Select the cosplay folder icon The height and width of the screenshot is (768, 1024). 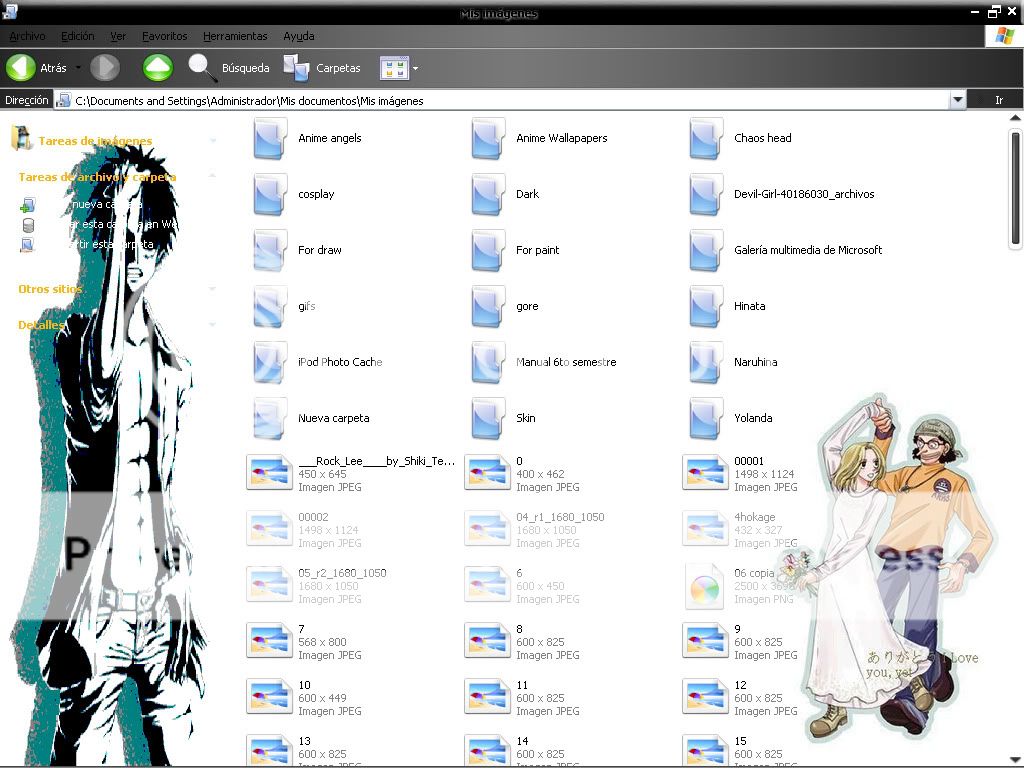tap(269, 195)
